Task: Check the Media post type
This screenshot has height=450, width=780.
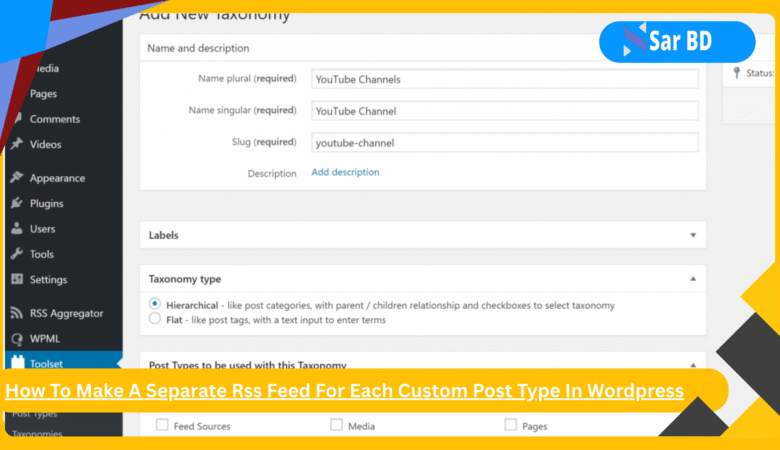Action: coord(336,425)
